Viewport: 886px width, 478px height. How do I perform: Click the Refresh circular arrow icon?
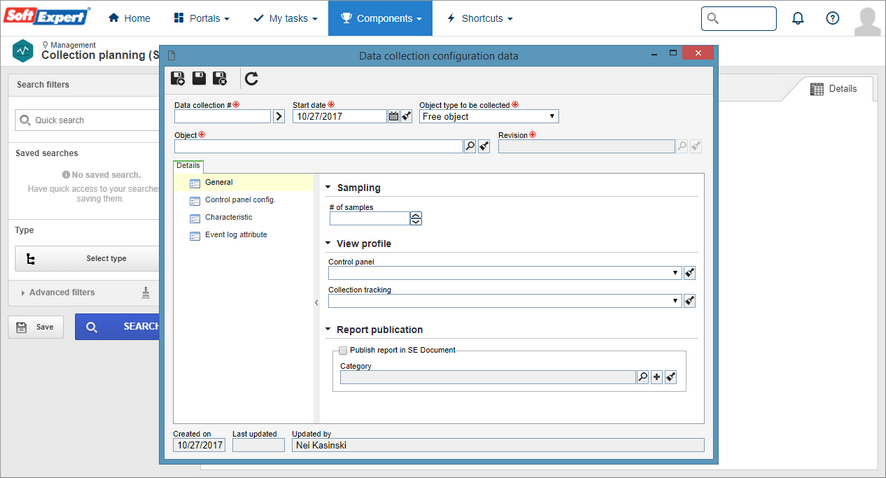click(251, 79)
